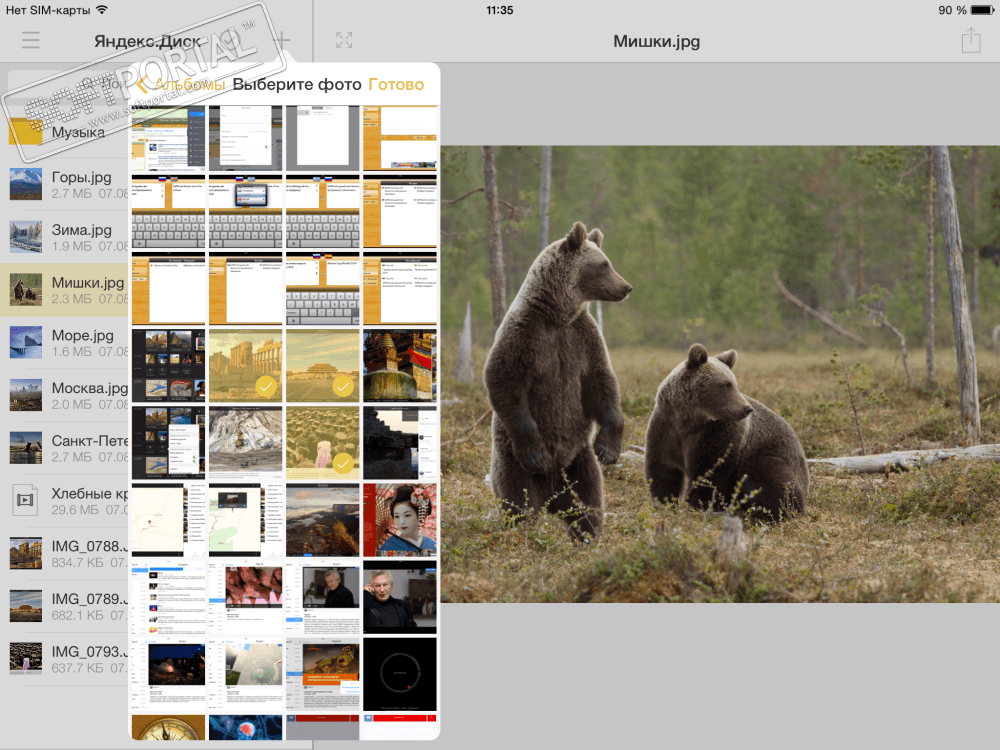The height and width of the screenshot is (750, 1000).
Task: Tap the battery status indicator
Action: (982, 10)
